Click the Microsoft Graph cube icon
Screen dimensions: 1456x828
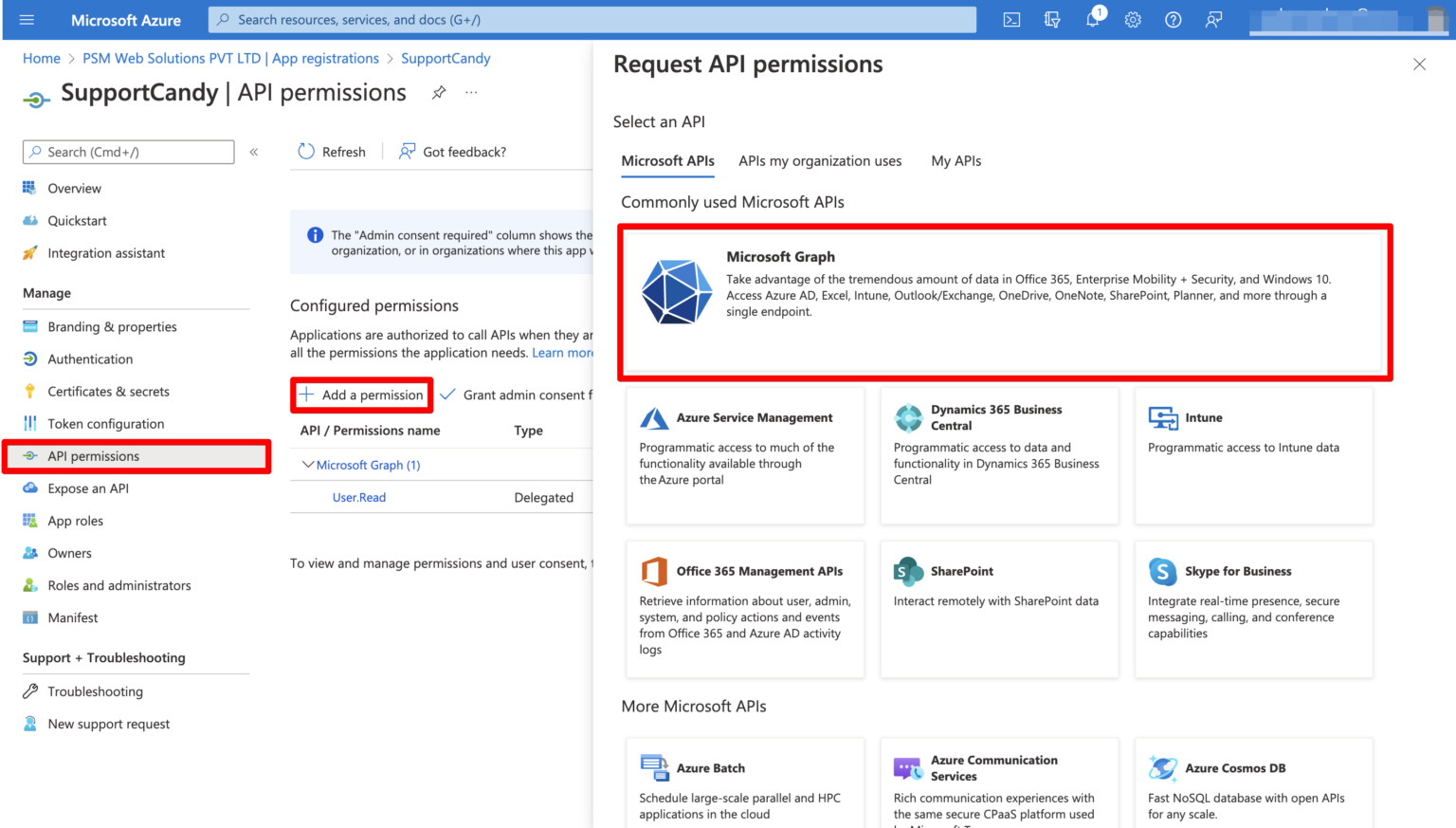click(x=676, y=292)
